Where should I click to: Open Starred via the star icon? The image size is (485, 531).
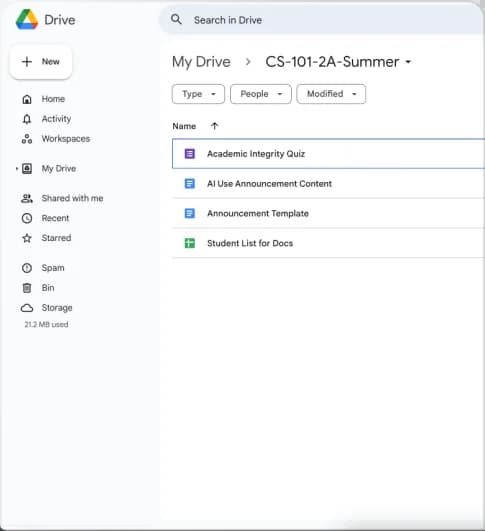27,238
